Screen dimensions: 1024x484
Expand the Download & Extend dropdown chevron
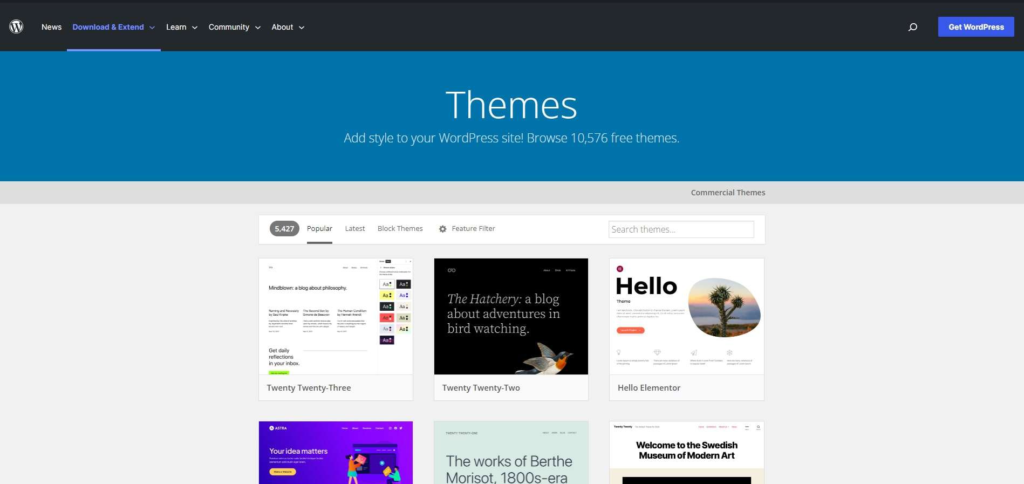[152, 27]
